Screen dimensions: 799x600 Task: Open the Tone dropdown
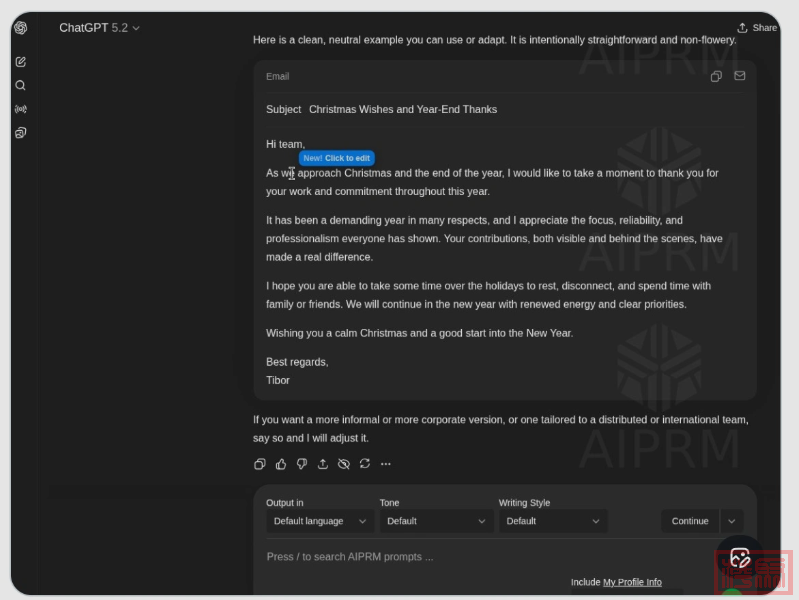436,521
